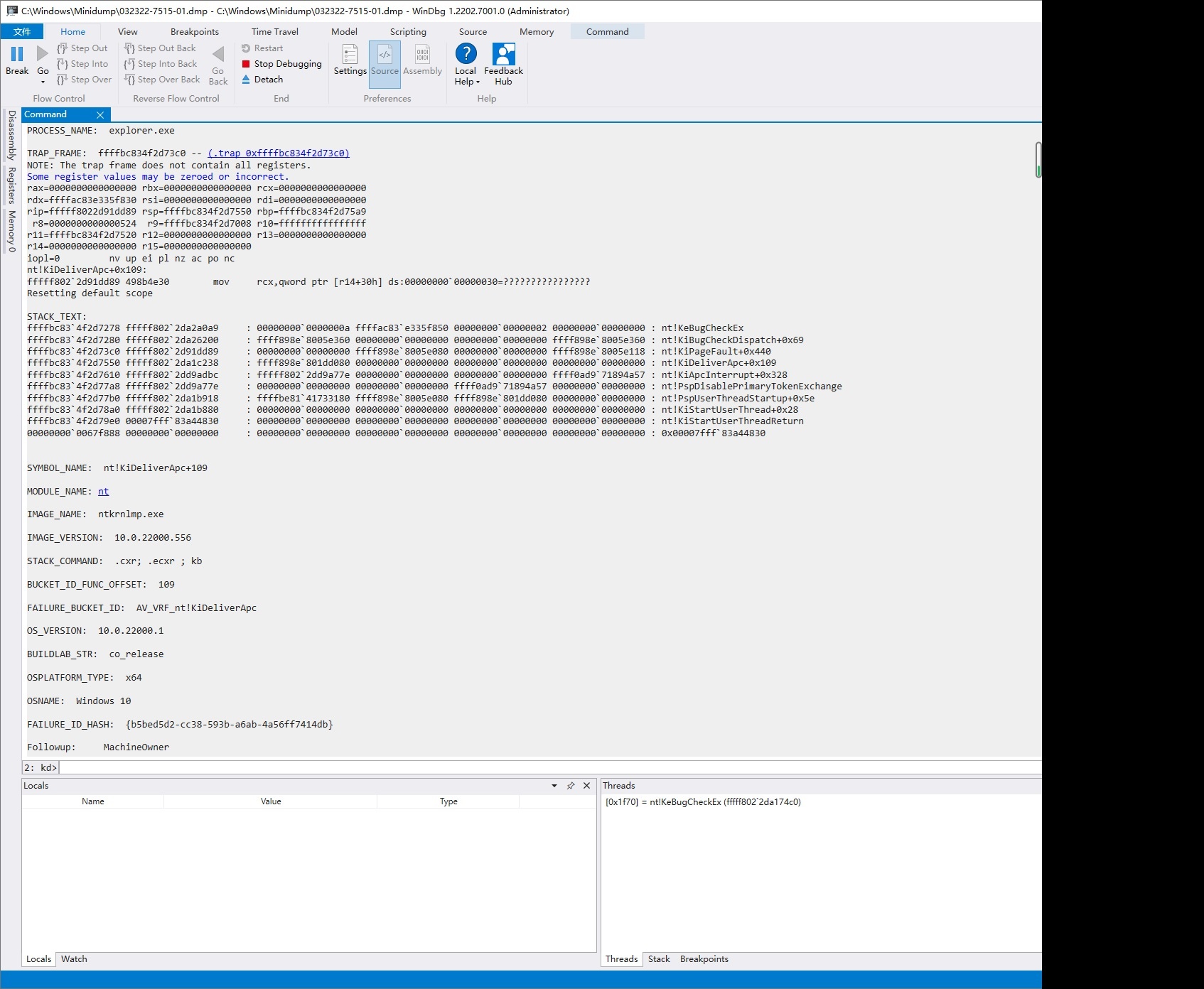Pin the Locals panel
Image resolution: width=1204 pixels, height=989 pixels.
571,786
